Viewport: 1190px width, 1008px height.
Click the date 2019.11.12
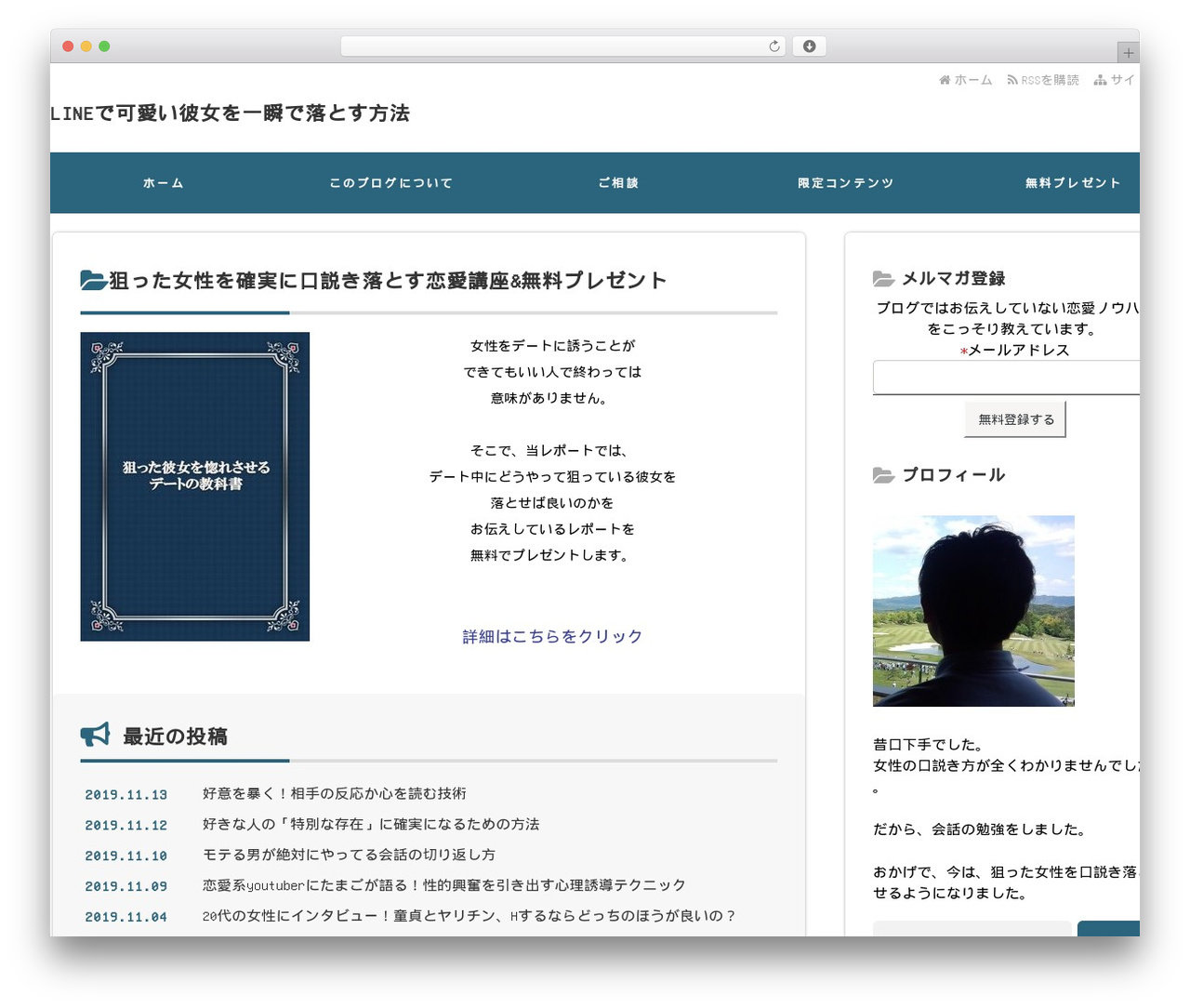pyautogui.click(x=126, y=826)
